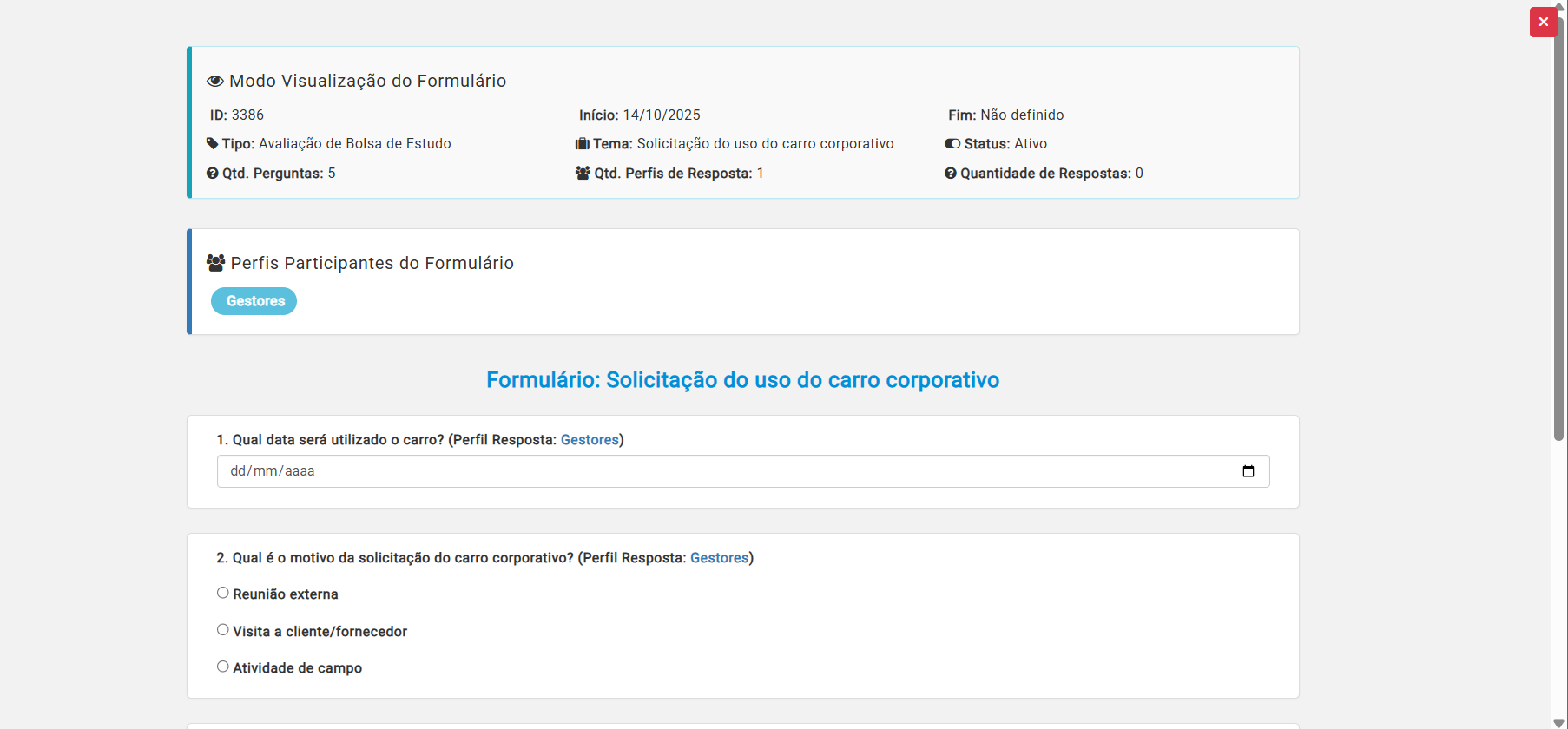Click into the dd/mm/aaaa date input

(x=695, y=471)
